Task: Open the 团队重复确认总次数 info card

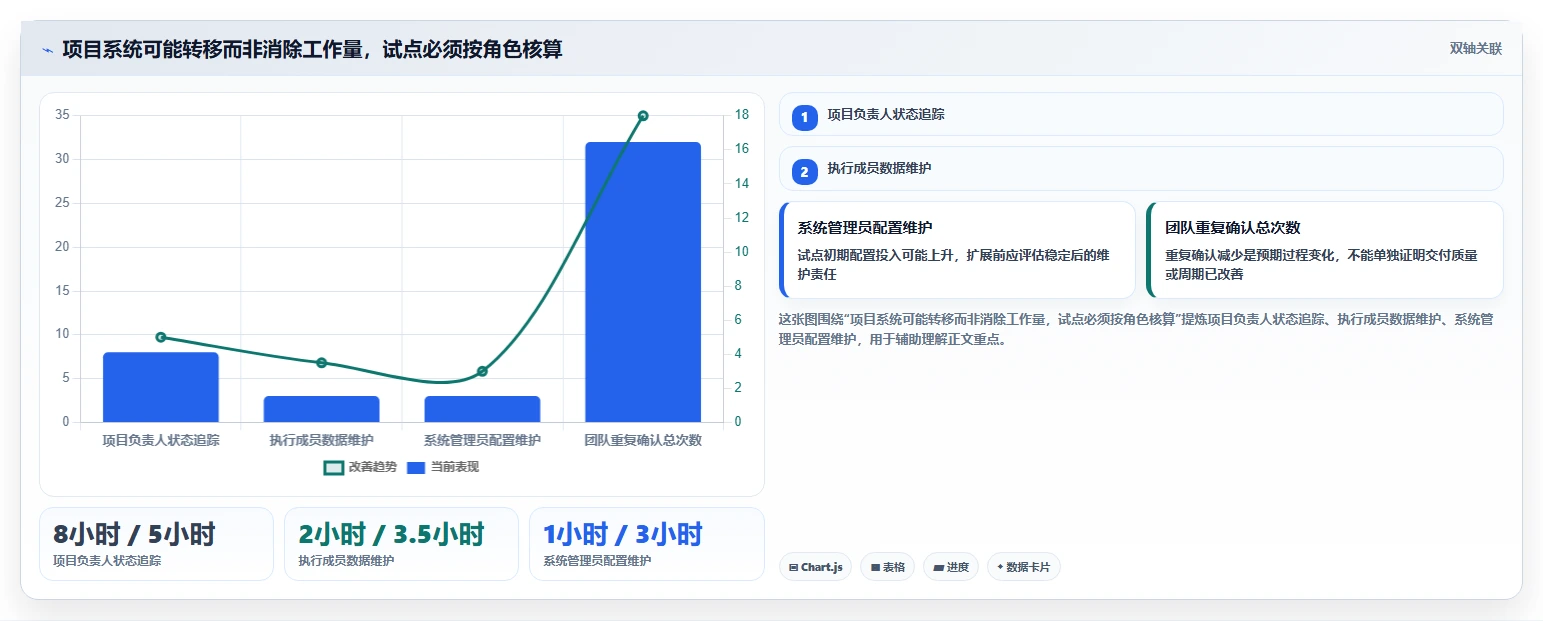Action: [1325, 250]
